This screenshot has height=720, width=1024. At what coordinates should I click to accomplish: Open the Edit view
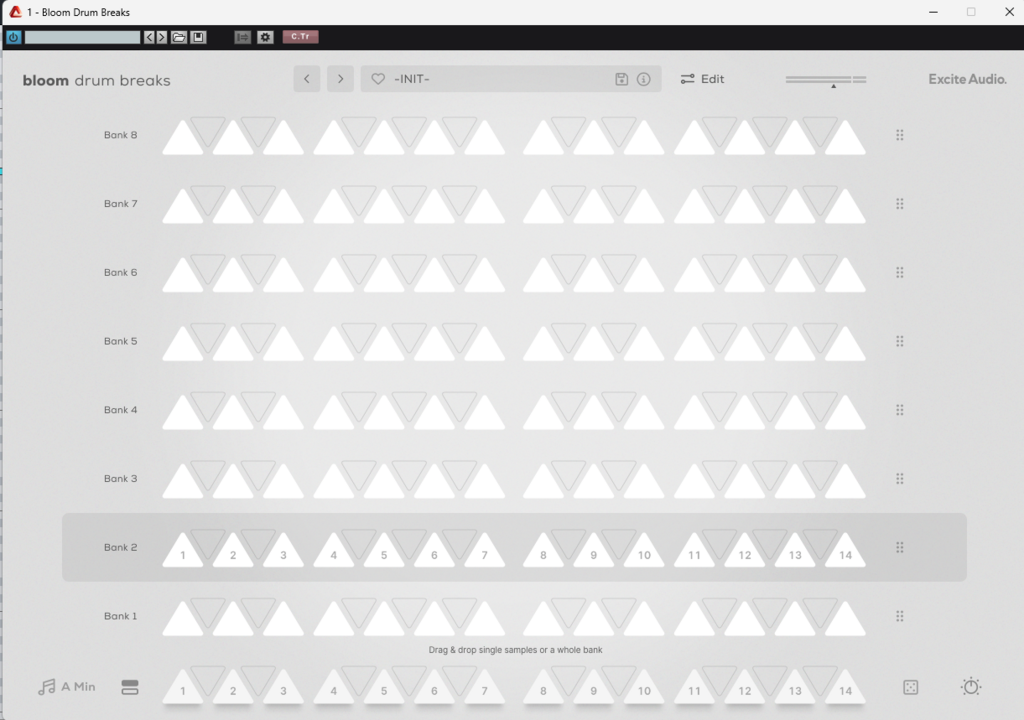pos(703,79)
